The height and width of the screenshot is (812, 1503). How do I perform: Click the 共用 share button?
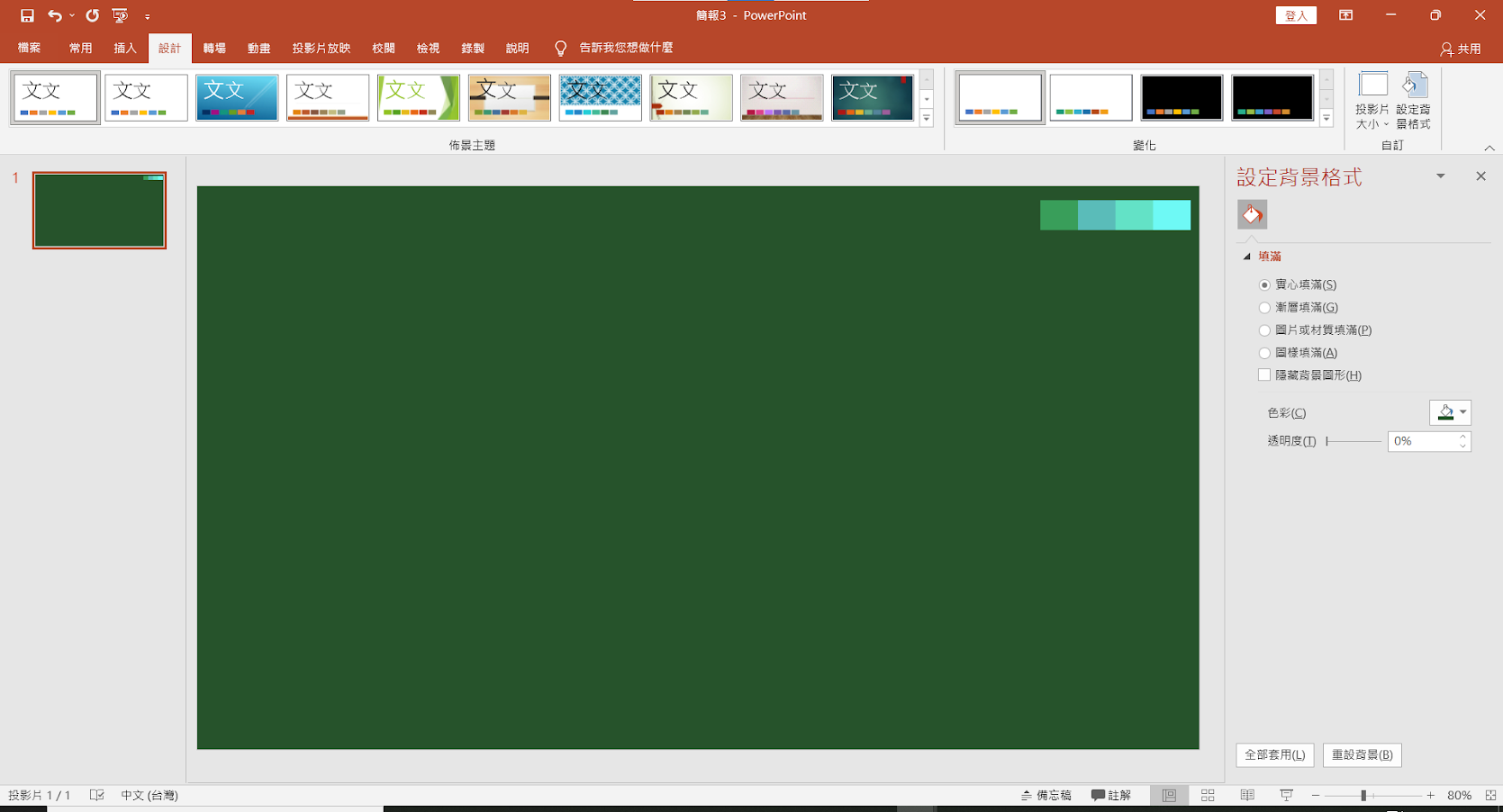coord(1461,49)
